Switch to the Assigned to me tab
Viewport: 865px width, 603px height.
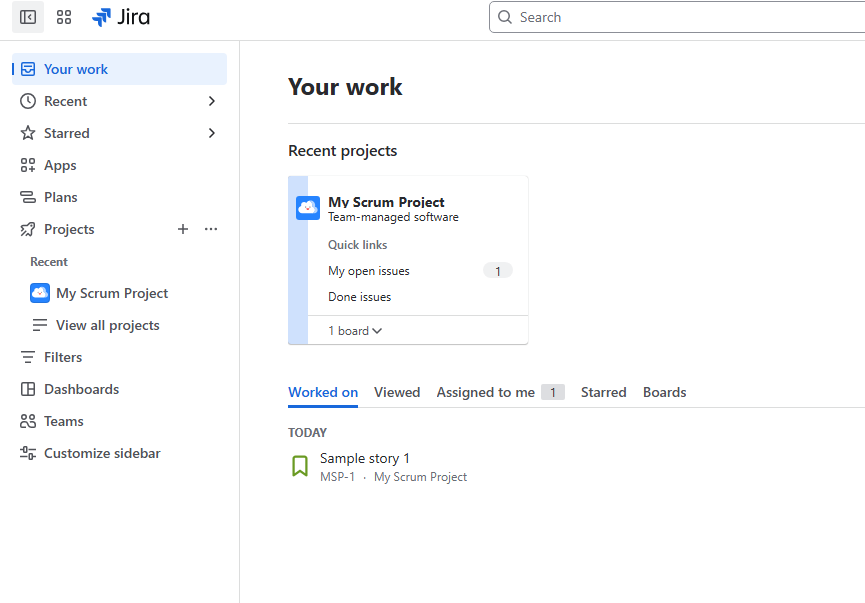485,392
